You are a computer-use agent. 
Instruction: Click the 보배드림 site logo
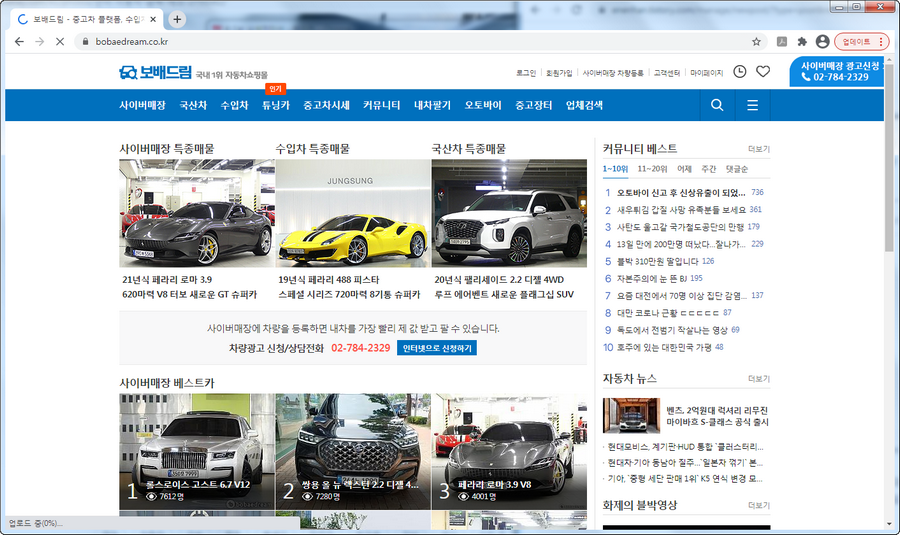155,72
